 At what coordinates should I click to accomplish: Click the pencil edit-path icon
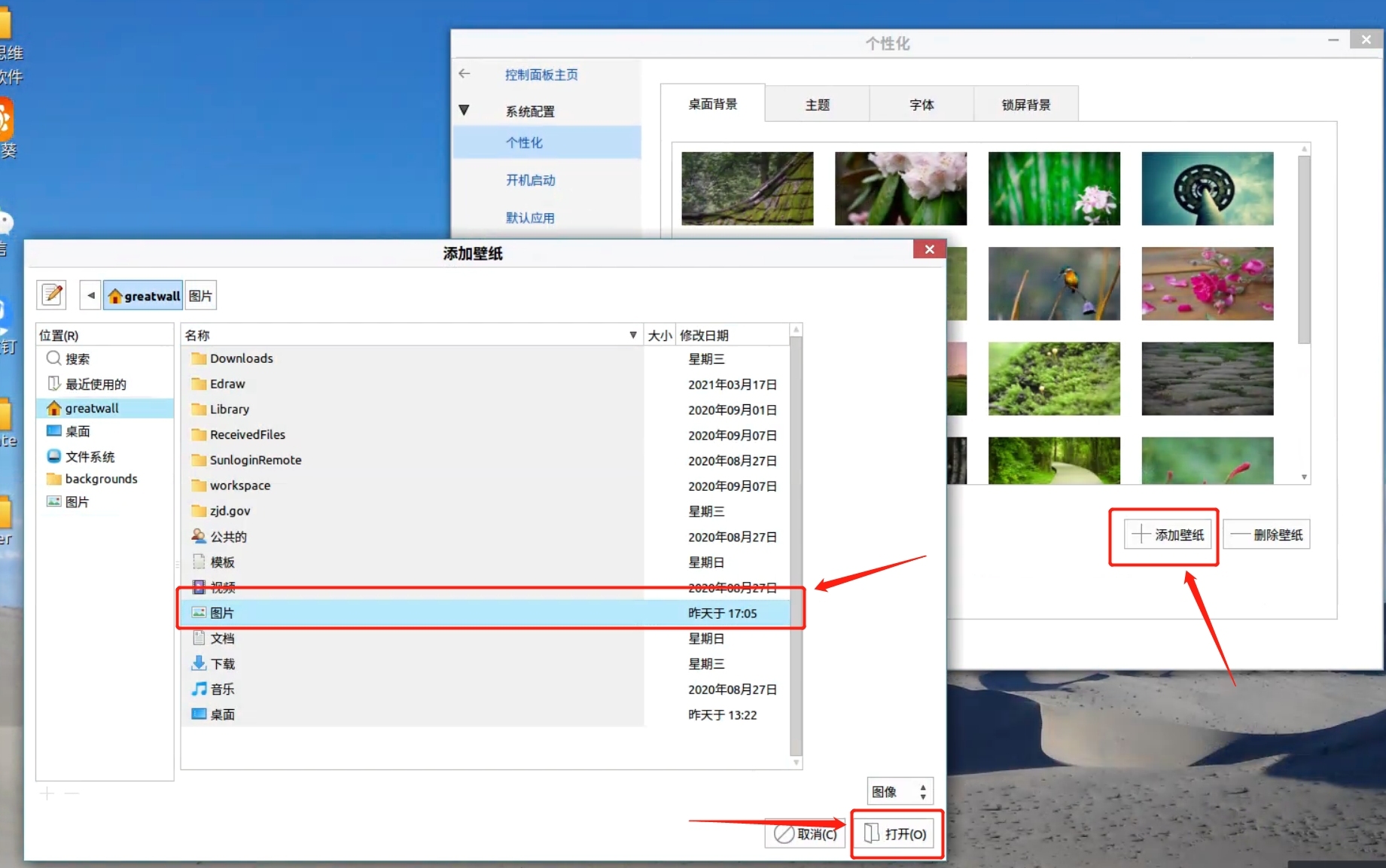52,295
